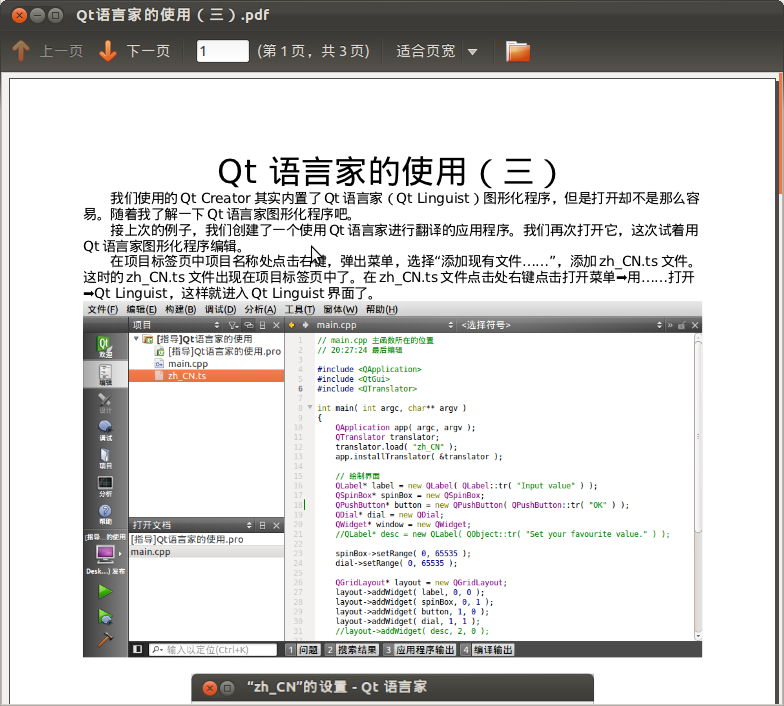Open the 2 搜索结果 output pane tab

pyautogui.click(x=351, y=650)
